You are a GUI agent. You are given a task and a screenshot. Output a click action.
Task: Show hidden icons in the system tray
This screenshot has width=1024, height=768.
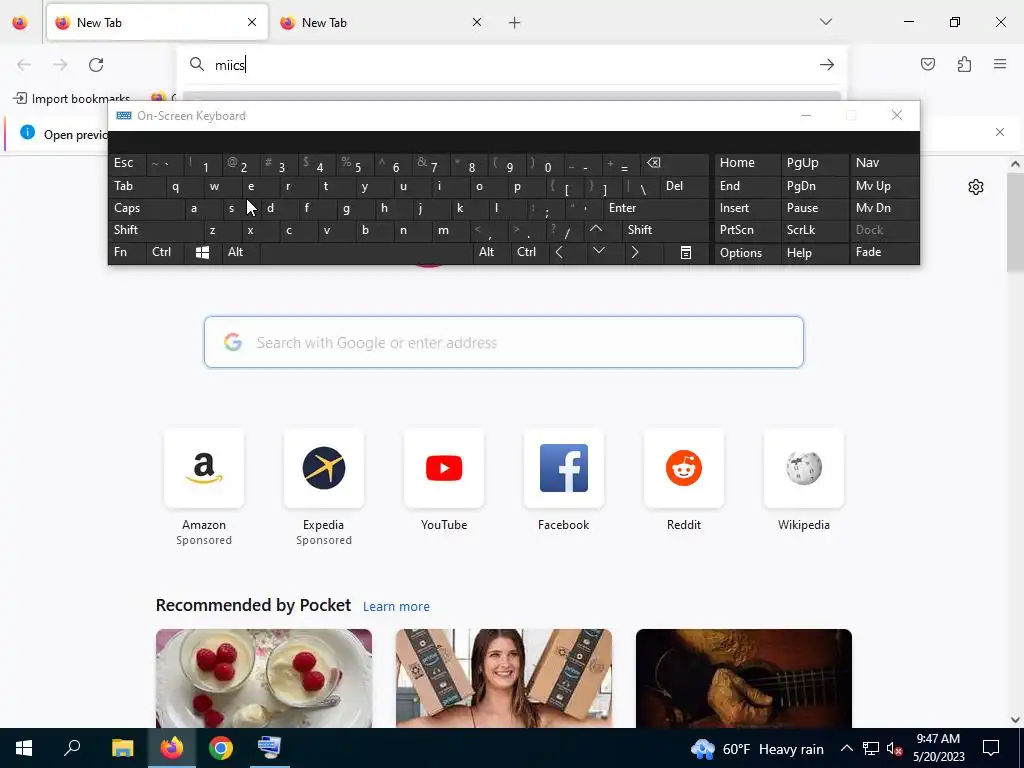click(x=846, y=748)
